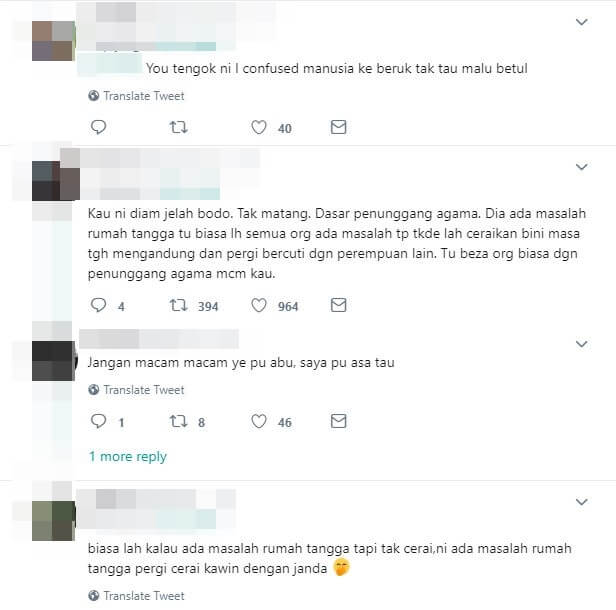Open chevron menu for 'biasa lah kalau' tweet
616x610 pixels.
[x=581, y=502]
